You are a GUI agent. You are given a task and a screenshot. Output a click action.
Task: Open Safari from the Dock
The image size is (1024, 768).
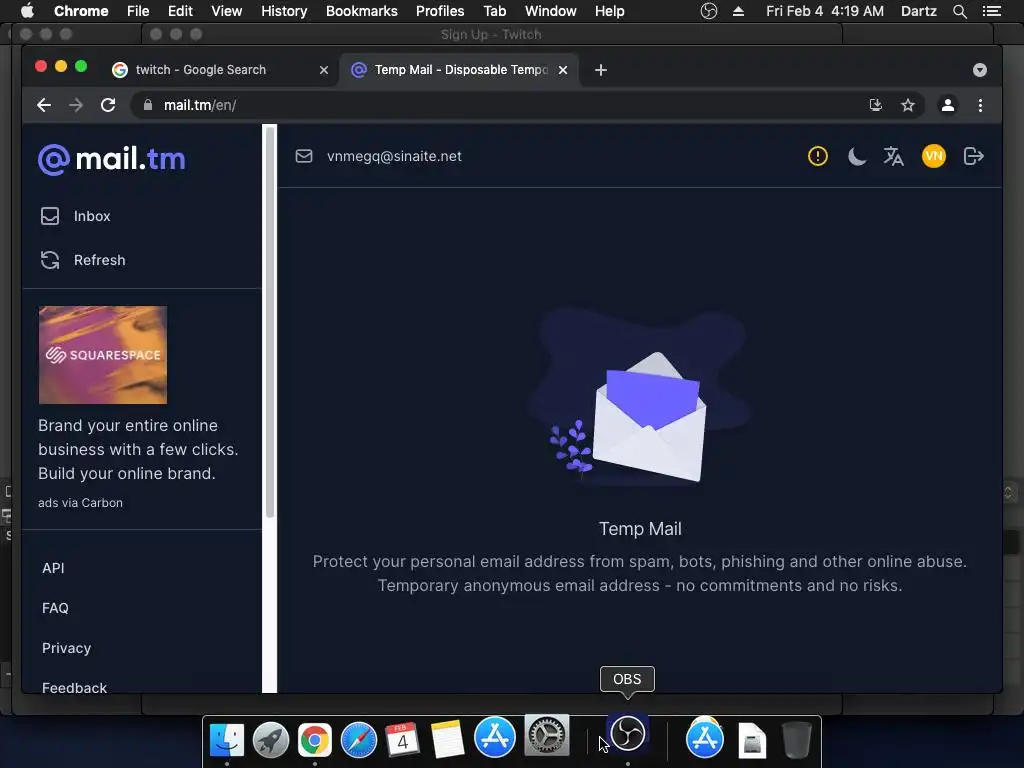(359, 740)
